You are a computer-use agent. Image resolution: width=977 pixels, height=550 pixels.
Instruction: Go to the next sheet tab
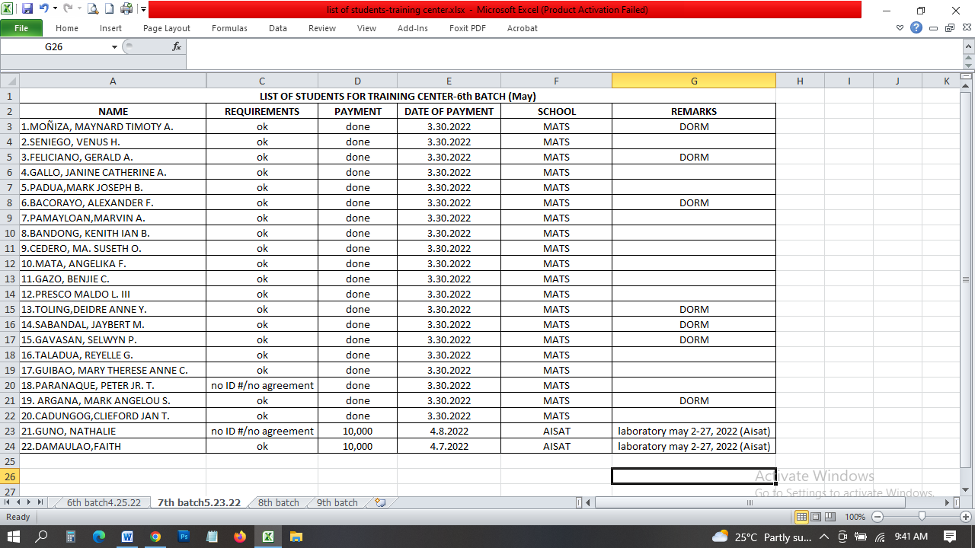click(x=29, y=502)
